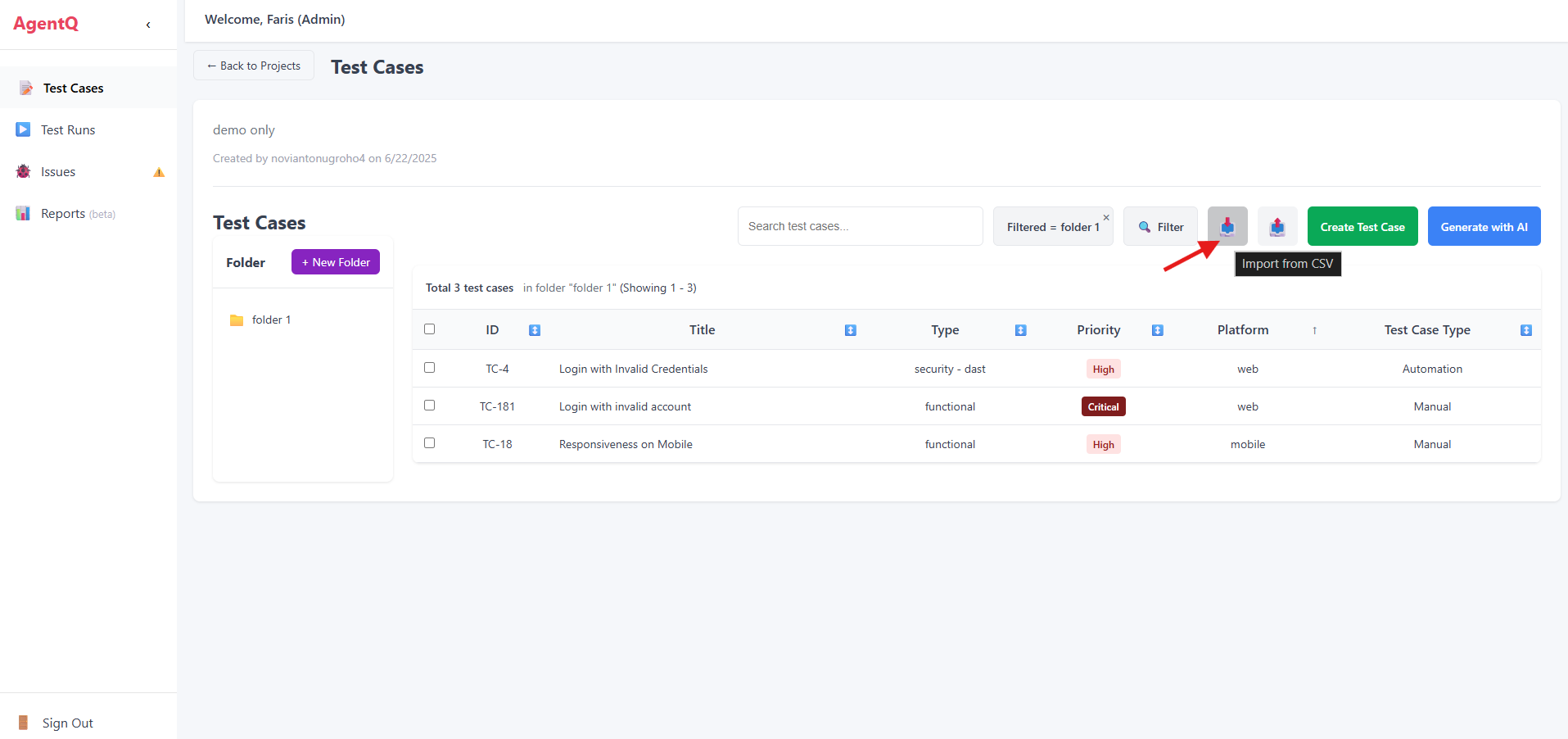
Task: Open Reports (beta)
Action: point(66,213)
